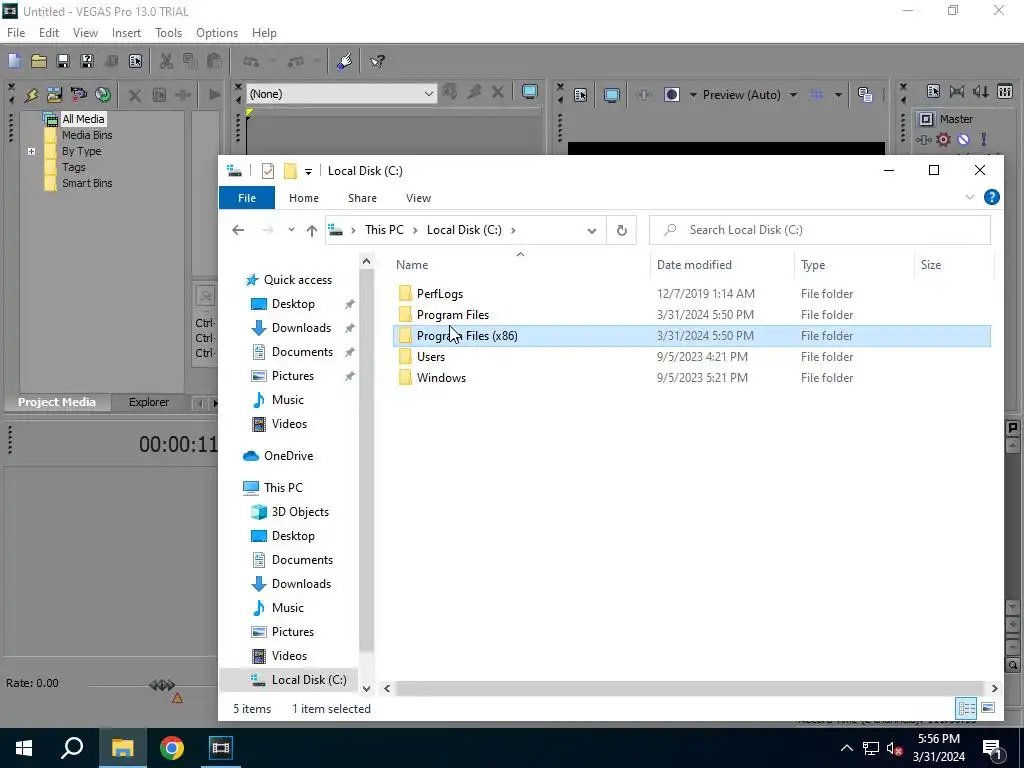Go back with Explorer back arrow
This screenshot has width=1024, height=768.
tap(238, 230)
